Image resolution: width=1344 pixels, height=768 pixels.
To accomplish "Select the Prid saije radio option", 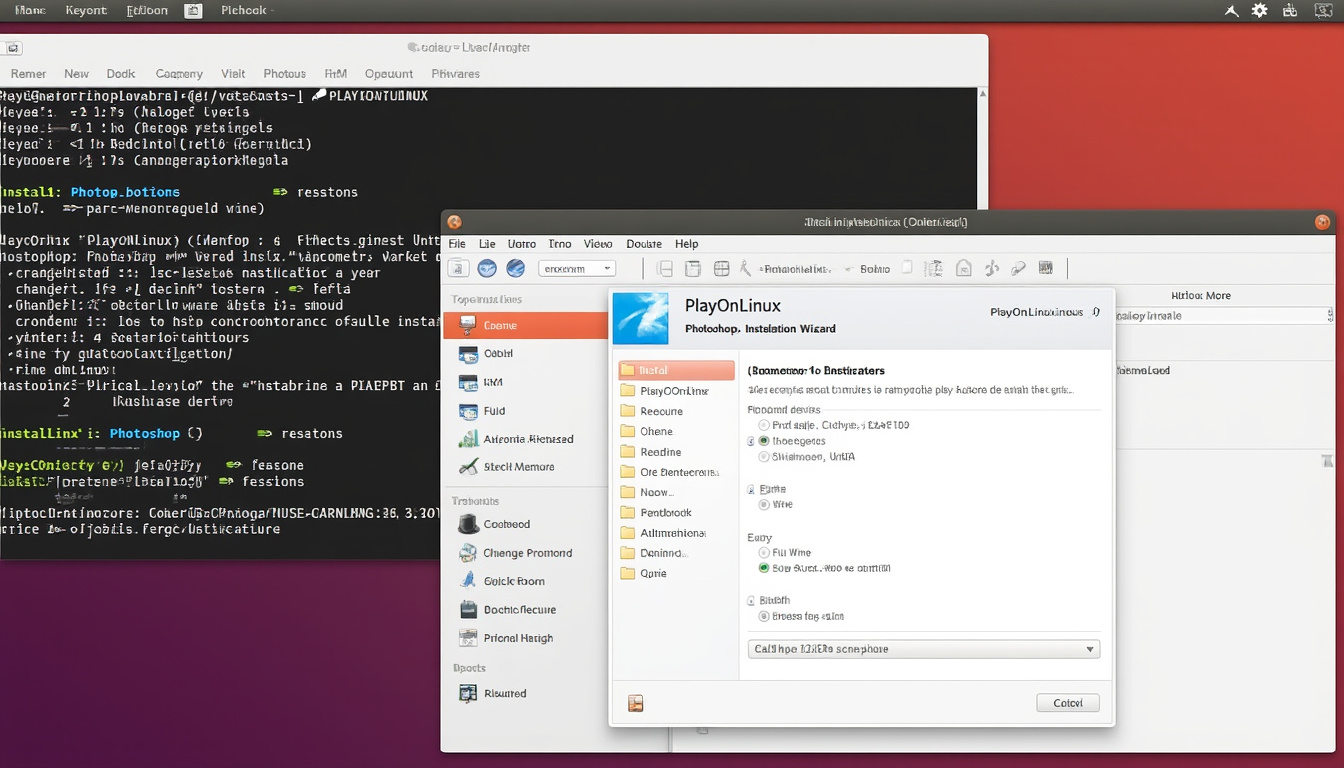I will tap(765, 425).
